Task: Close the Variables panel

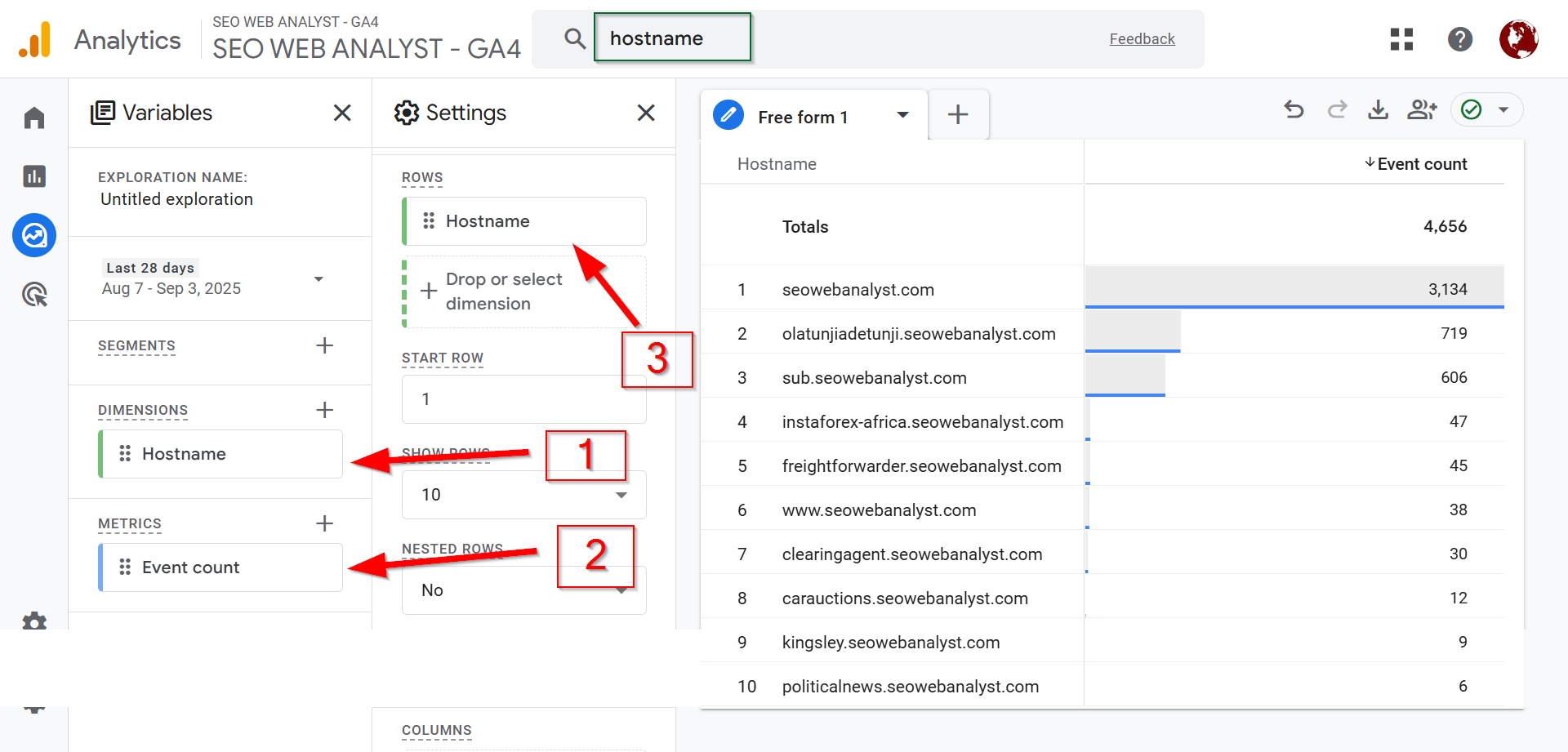Action: (x=342, y=113)
